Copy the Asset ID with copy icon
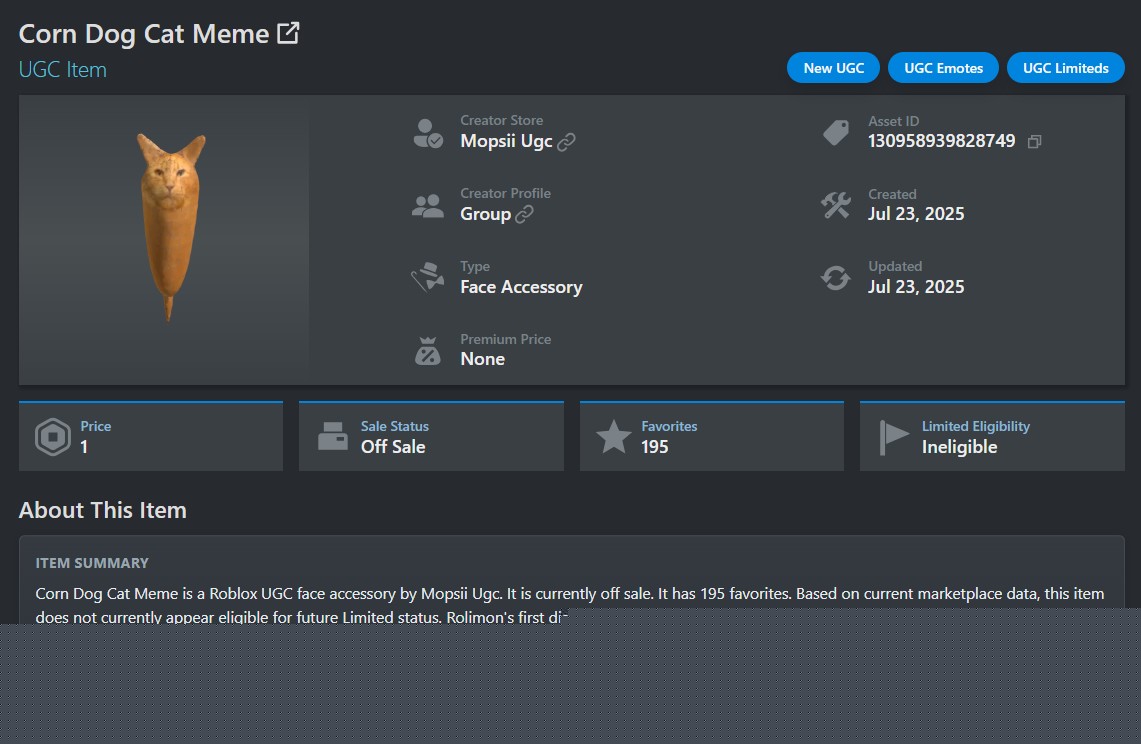 point(1034,142)
